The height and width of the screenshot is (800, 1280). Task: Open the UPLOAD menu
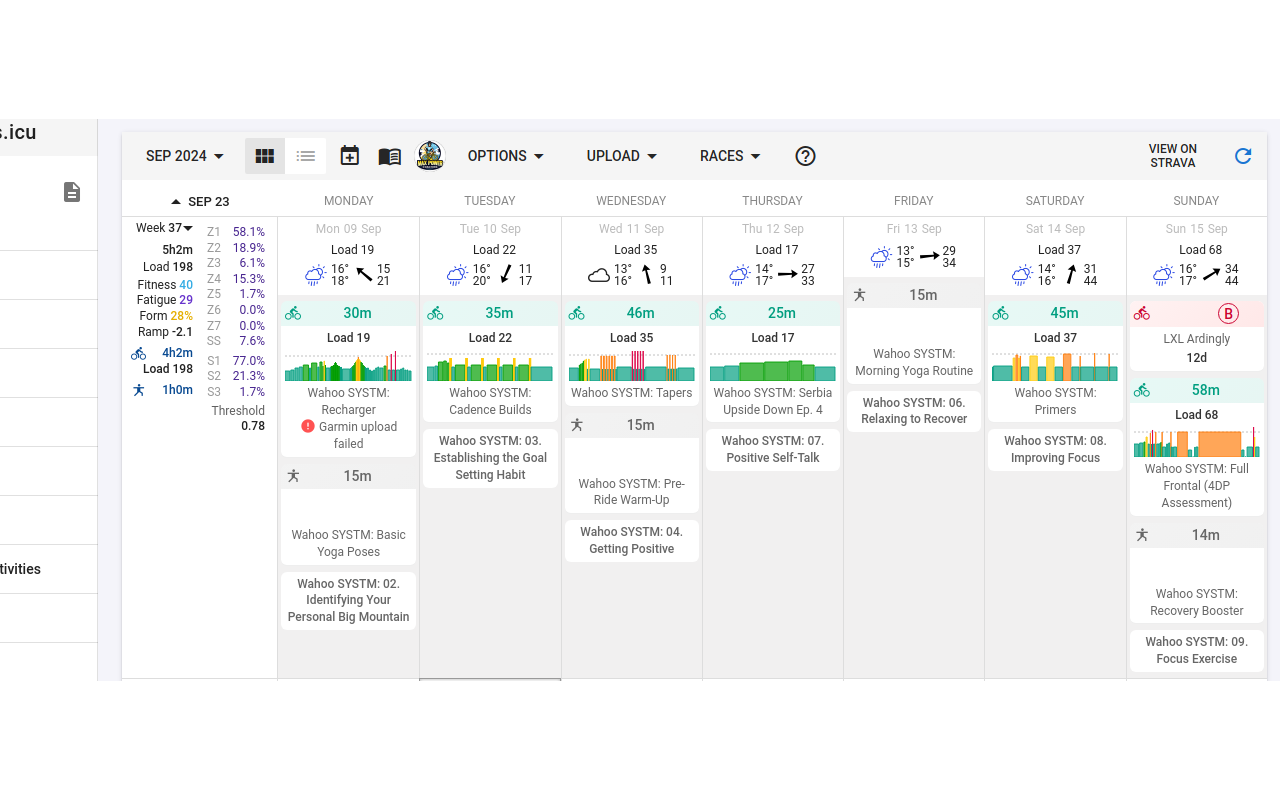pyautogui.click(x=622, y=156)
